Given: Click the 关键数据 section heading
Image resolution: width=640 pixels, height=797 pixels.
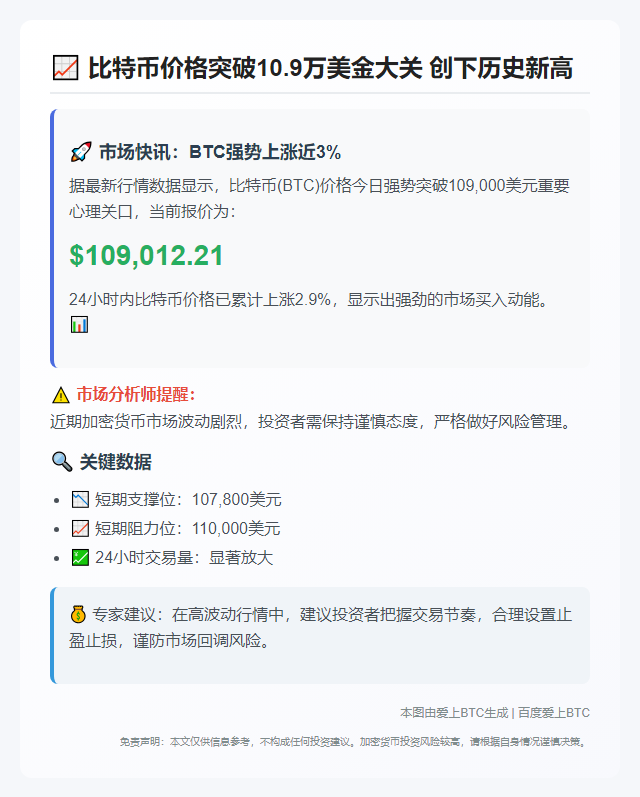Looking at the screenshot, I should (x=115, y=462).
